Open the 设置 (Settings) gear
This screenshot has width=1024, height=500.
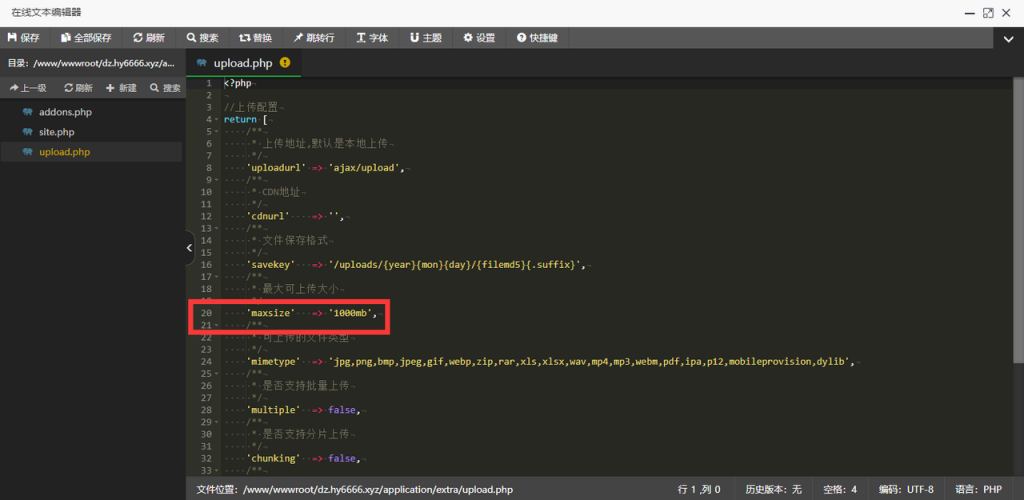click(x=479, y=38)
